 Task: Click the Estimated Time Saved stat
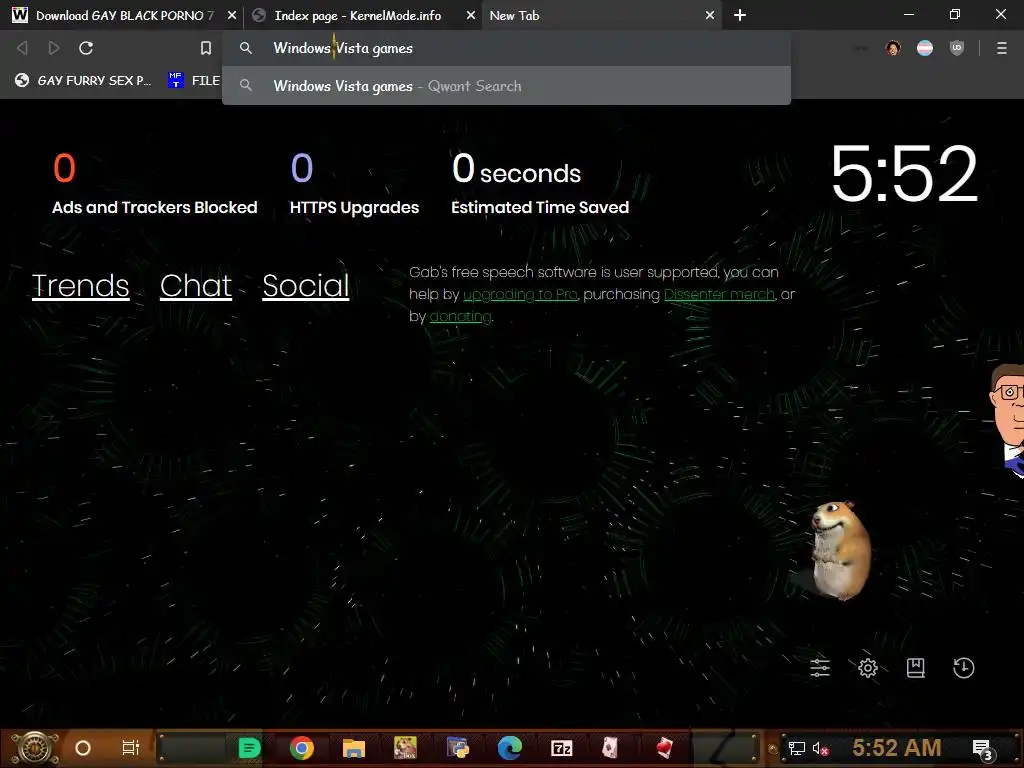539,184
